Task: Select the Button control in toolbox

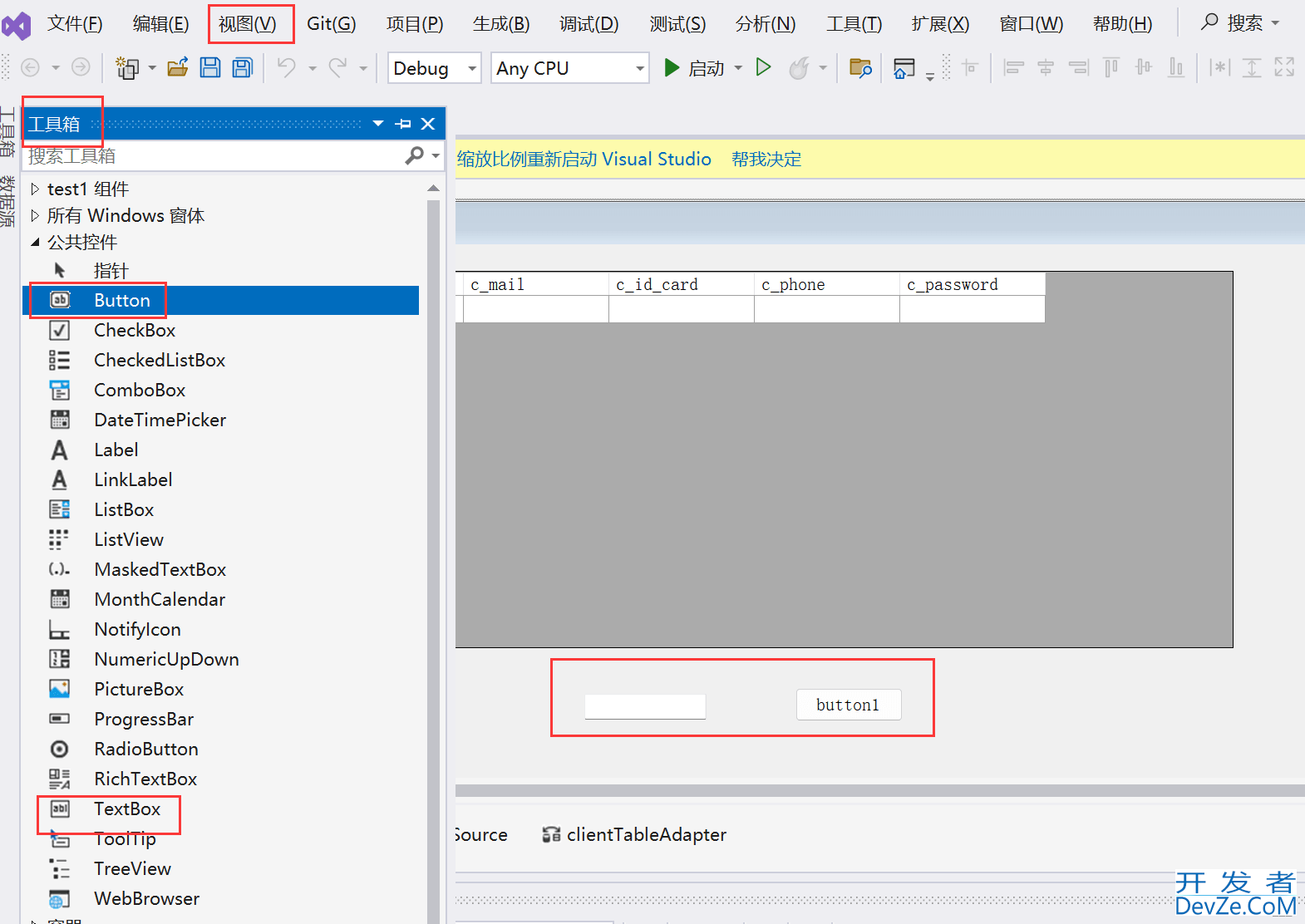Action: [220, 300]
